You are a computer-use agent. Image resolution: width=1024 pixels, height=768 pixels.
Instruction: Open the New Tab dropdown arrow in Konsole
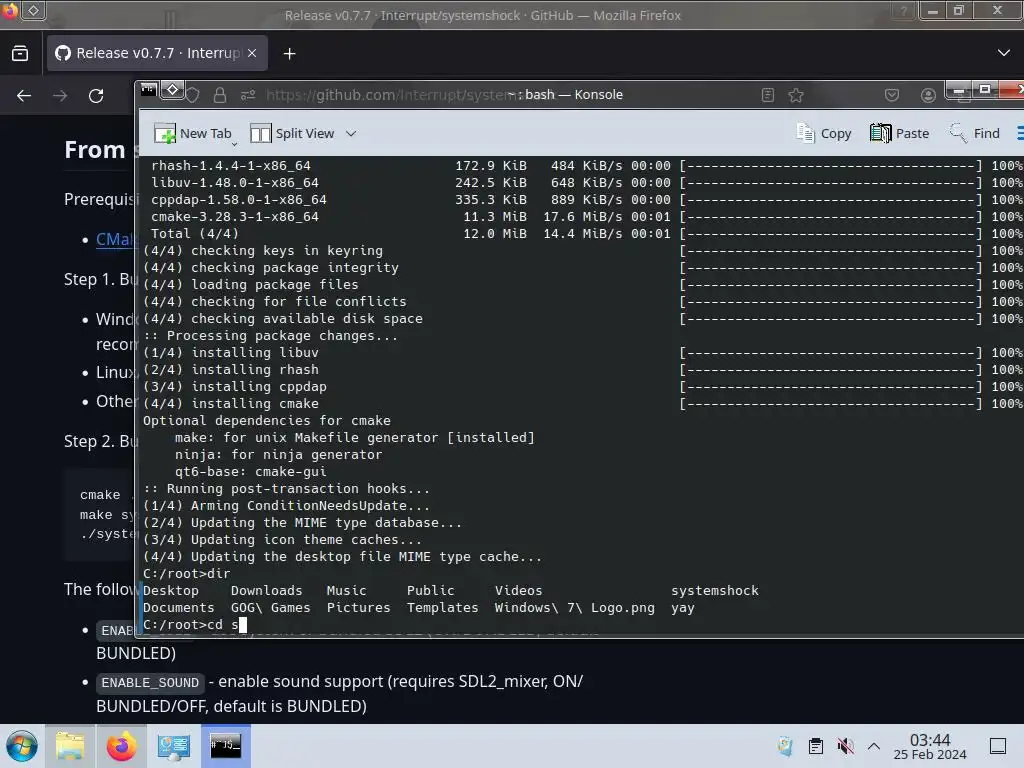(x=234, y=143)
